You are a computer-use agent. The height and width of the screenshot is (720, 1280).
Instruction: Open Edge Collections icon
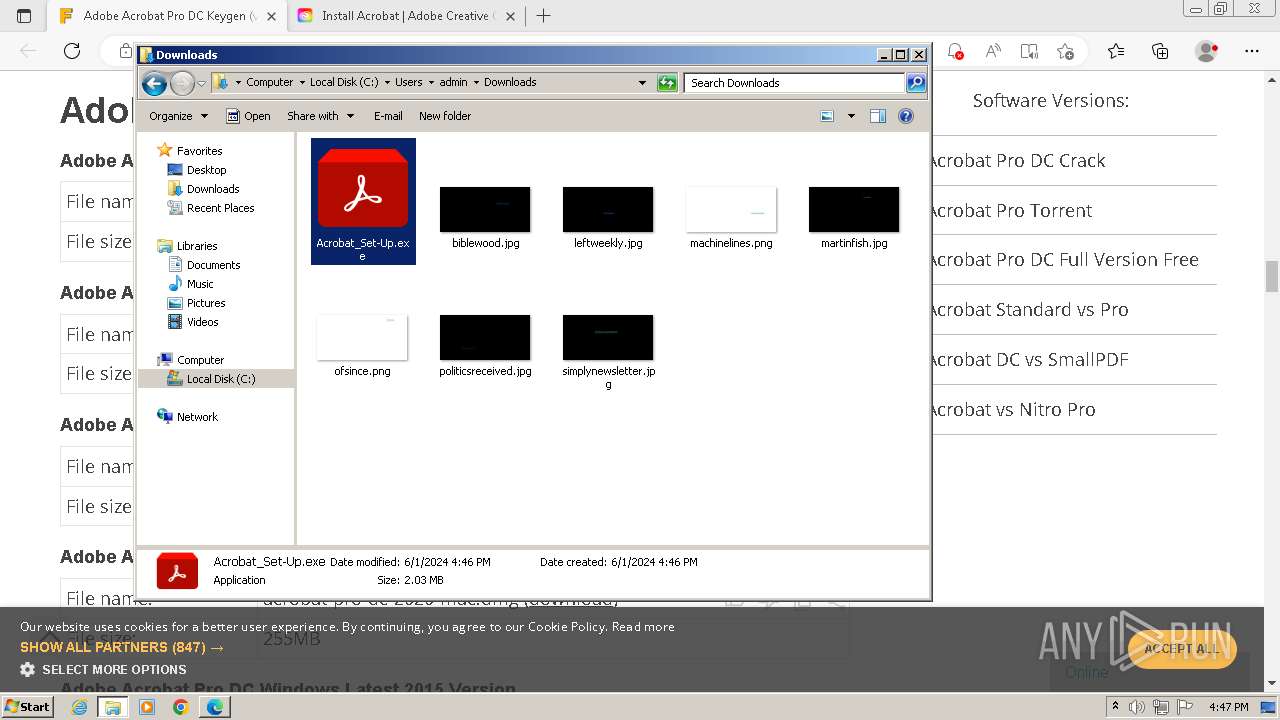[1160, 51]
